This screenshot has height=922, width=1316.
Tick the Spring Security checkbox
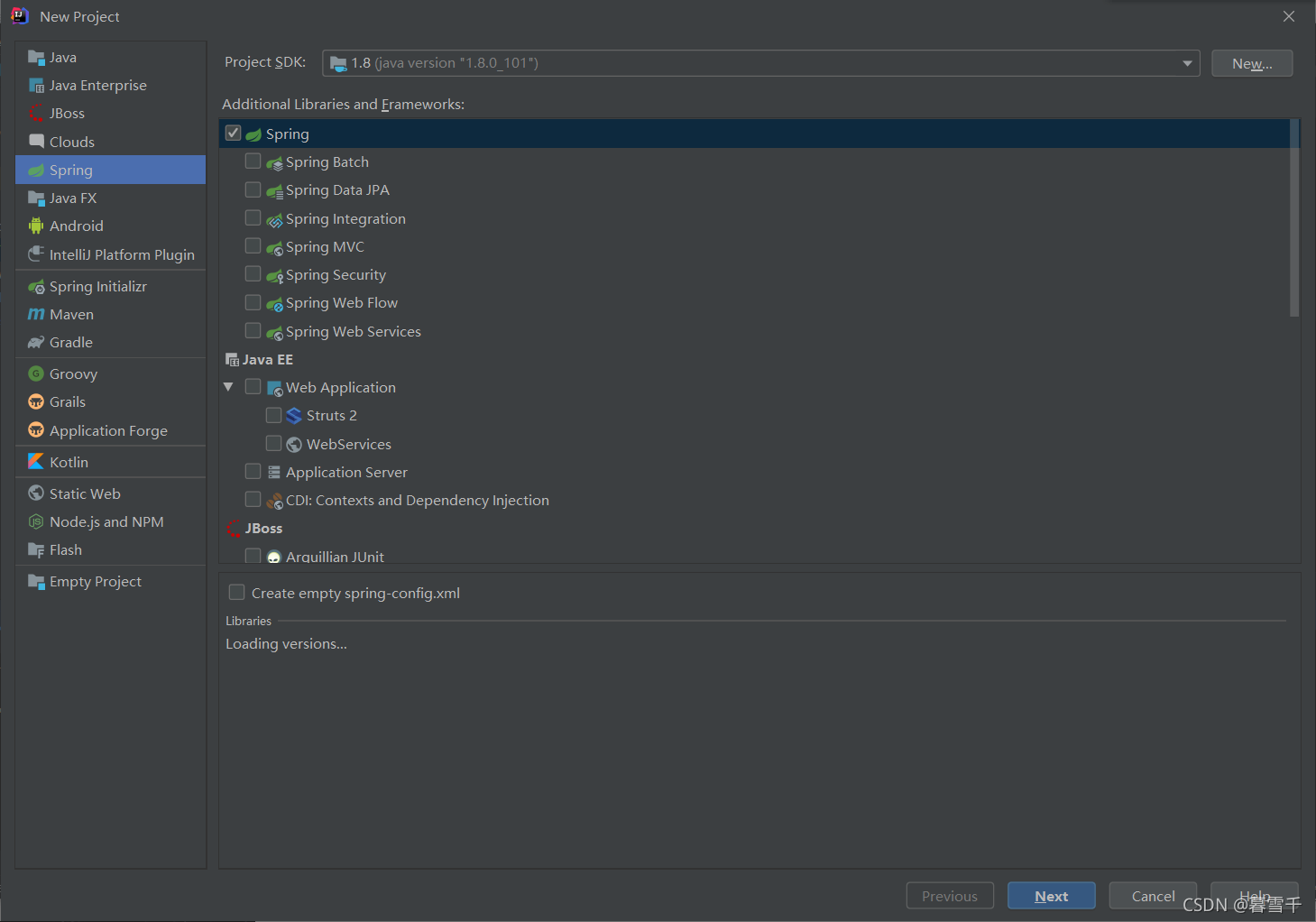[253, 274]
